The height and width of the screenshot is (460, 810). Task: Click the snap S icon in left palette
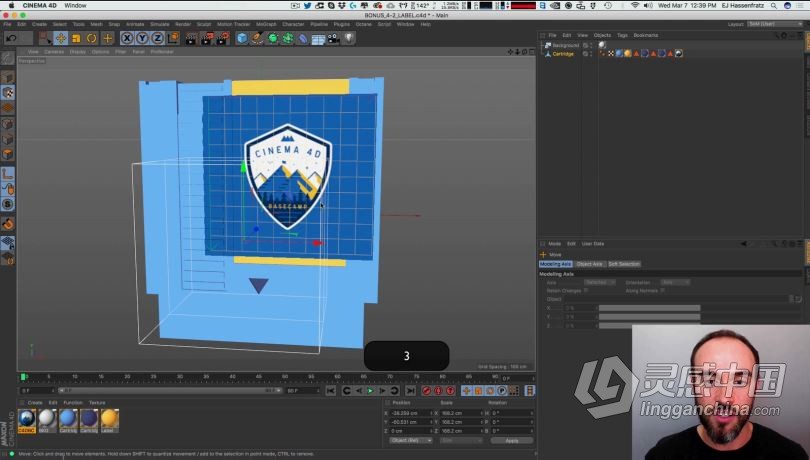pyautogui.click(x=8, y=205)
